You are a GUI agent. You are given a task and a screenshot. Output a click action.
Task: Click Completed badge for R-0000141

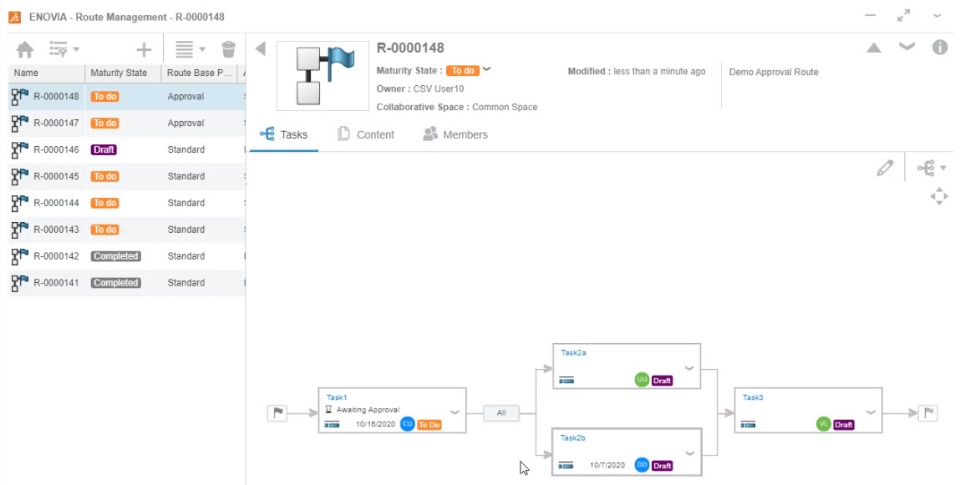click(x=116, y=283)
